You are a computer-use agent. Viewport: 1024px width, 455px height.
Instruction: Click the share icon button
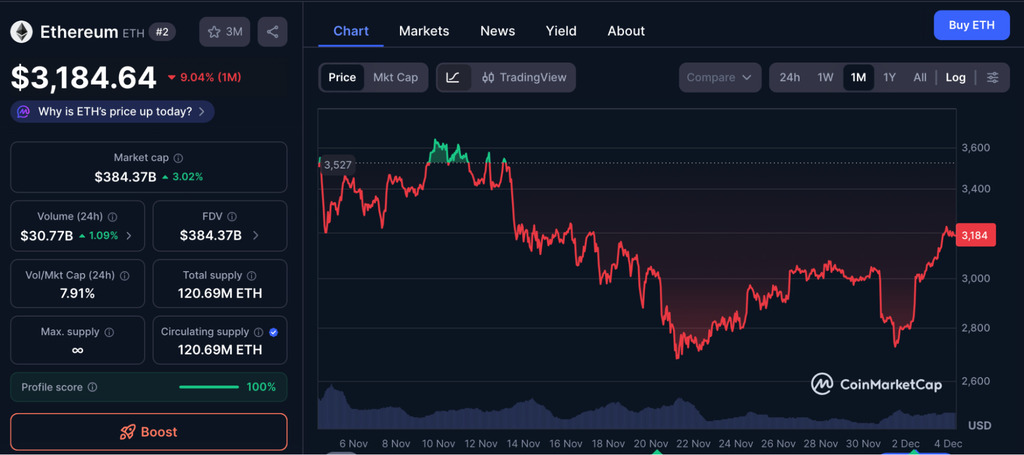coord(272,32)
